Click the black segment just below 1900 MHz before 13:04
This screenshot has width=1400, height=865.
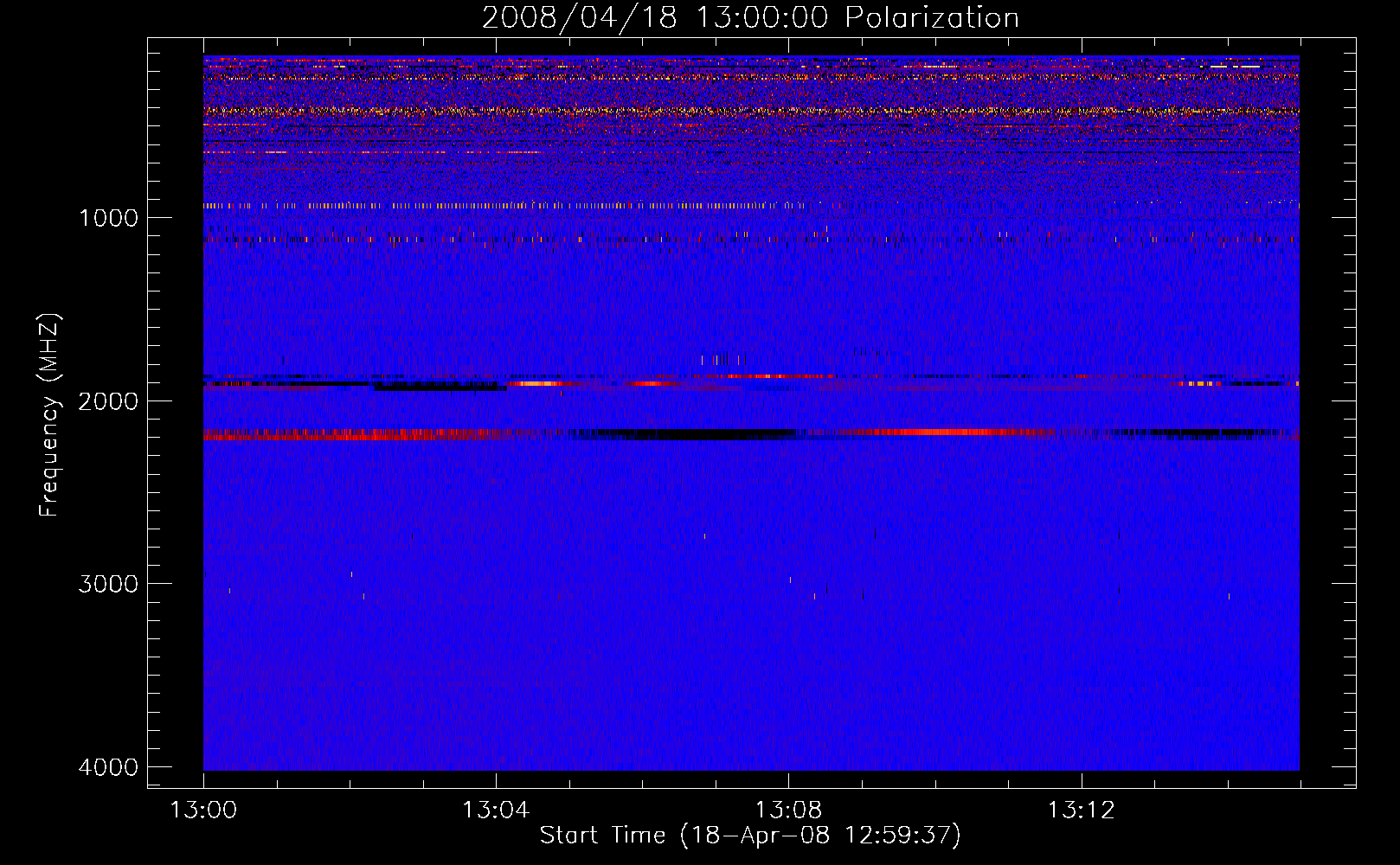coord(440,388)
